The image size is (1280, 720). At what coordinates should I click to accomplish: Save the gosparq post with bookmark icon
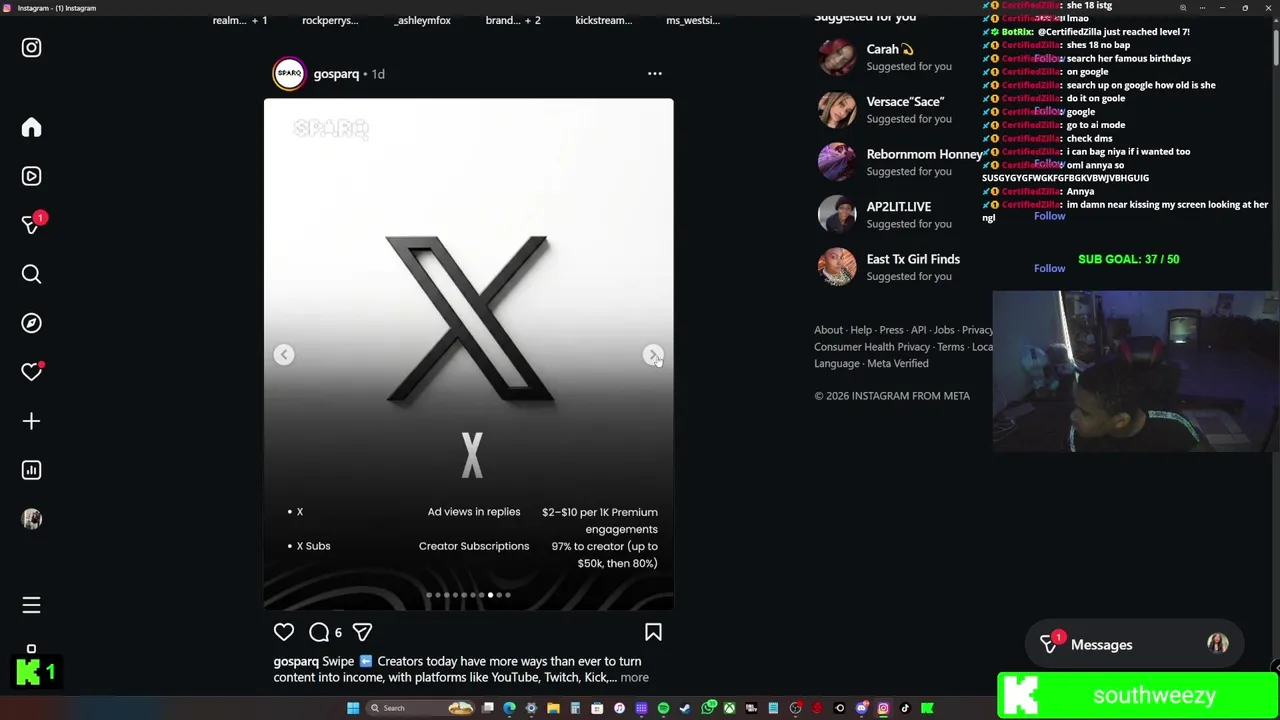click(653, 632)
